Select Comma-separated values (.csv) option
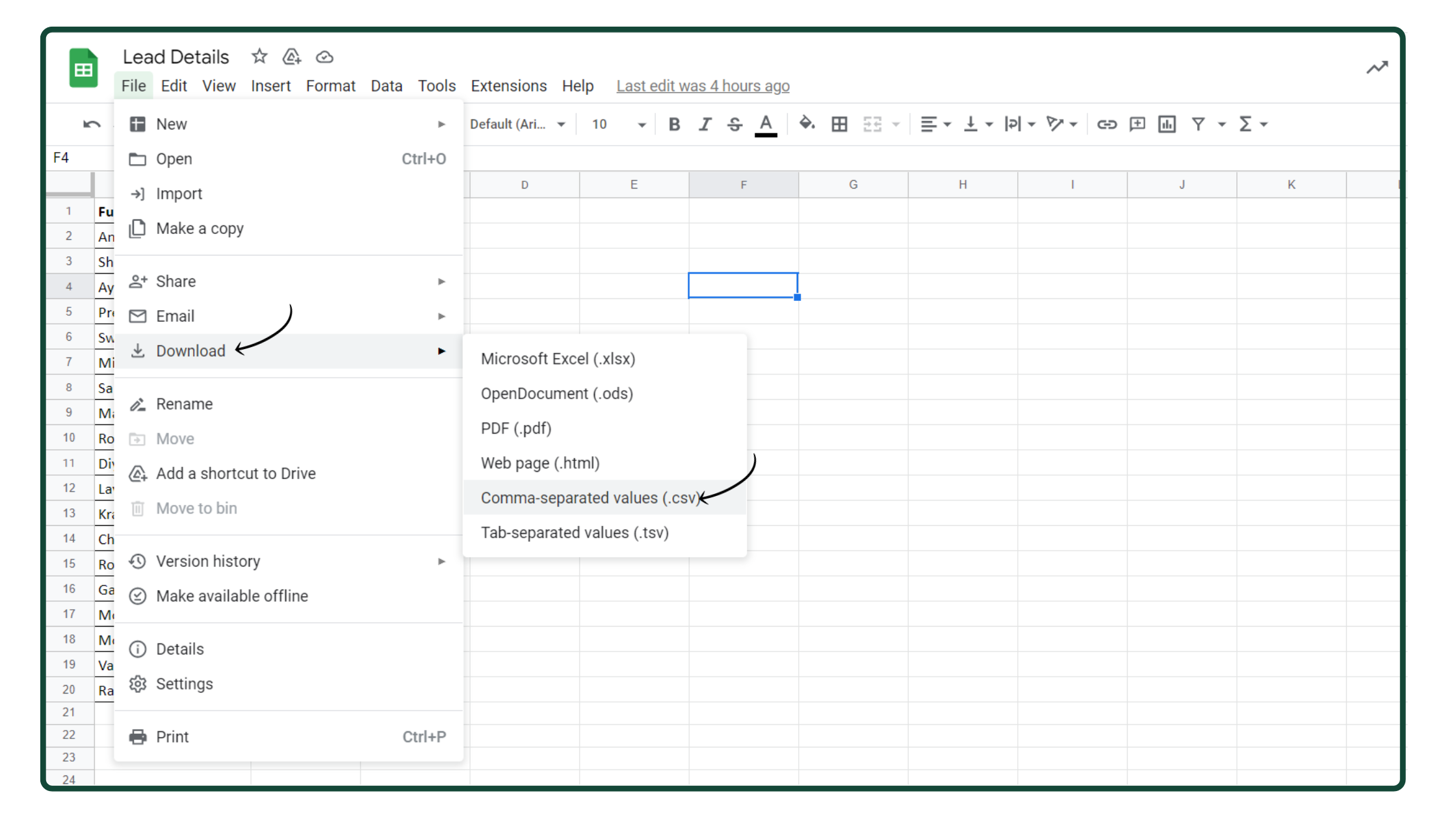Screen dimensions: 1456x819 tap(590, 498)
